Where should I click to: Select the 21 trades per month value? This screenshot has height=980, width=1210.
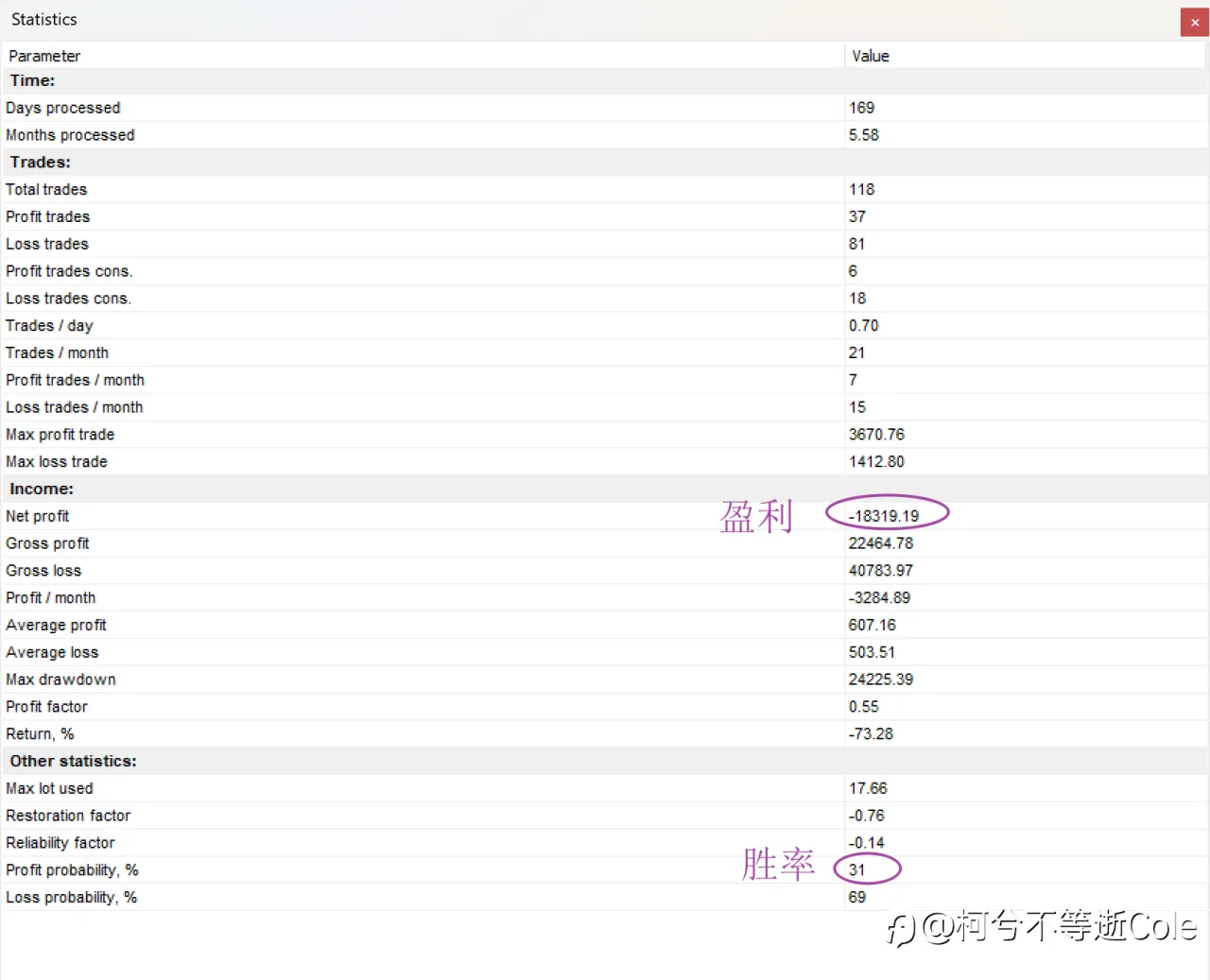point(856,352)
